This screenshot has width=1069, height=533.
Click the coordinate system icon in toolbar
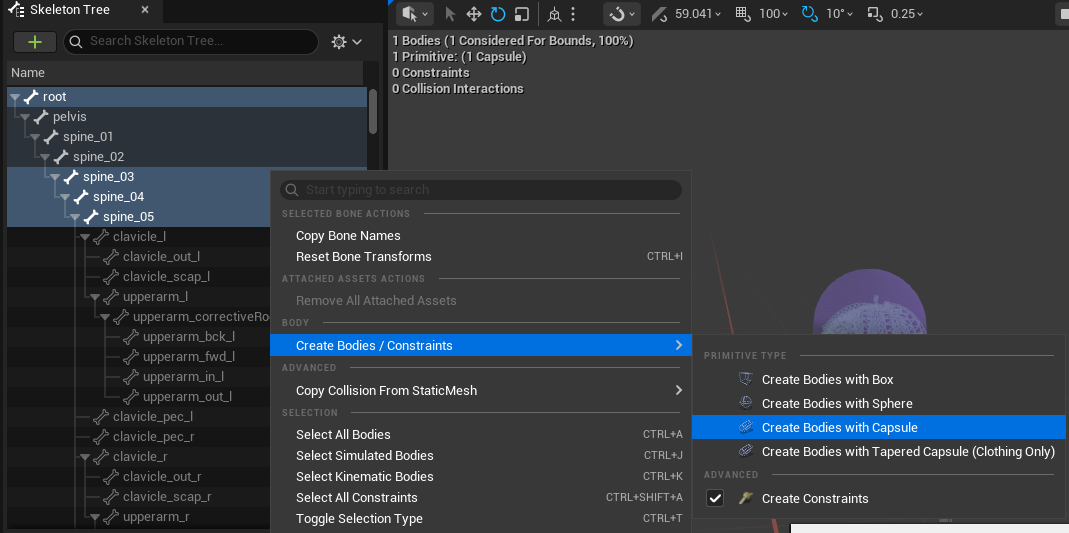click(x=554, y=14)
